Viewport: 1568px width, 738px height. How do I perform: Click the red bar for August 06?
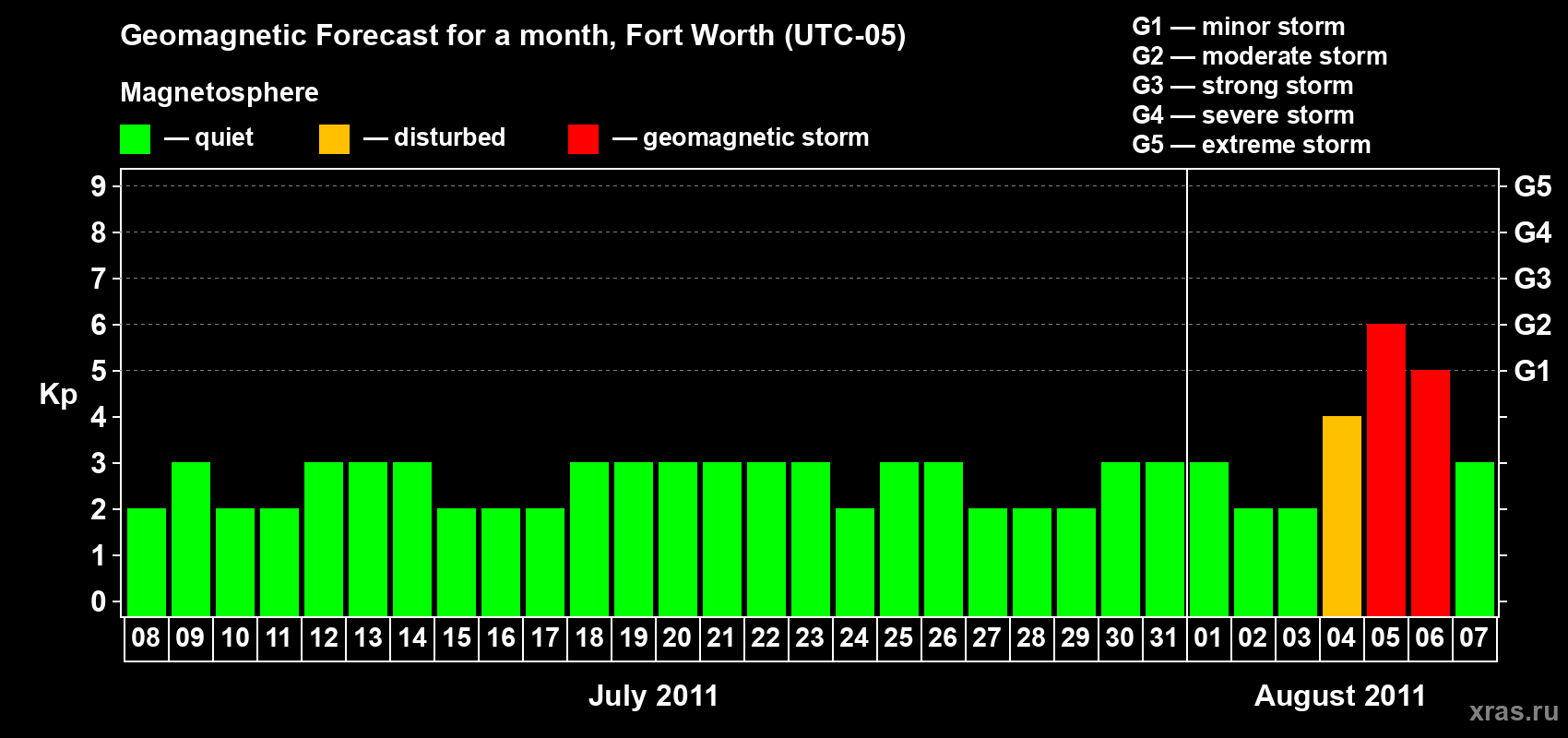coord(1431,493)
